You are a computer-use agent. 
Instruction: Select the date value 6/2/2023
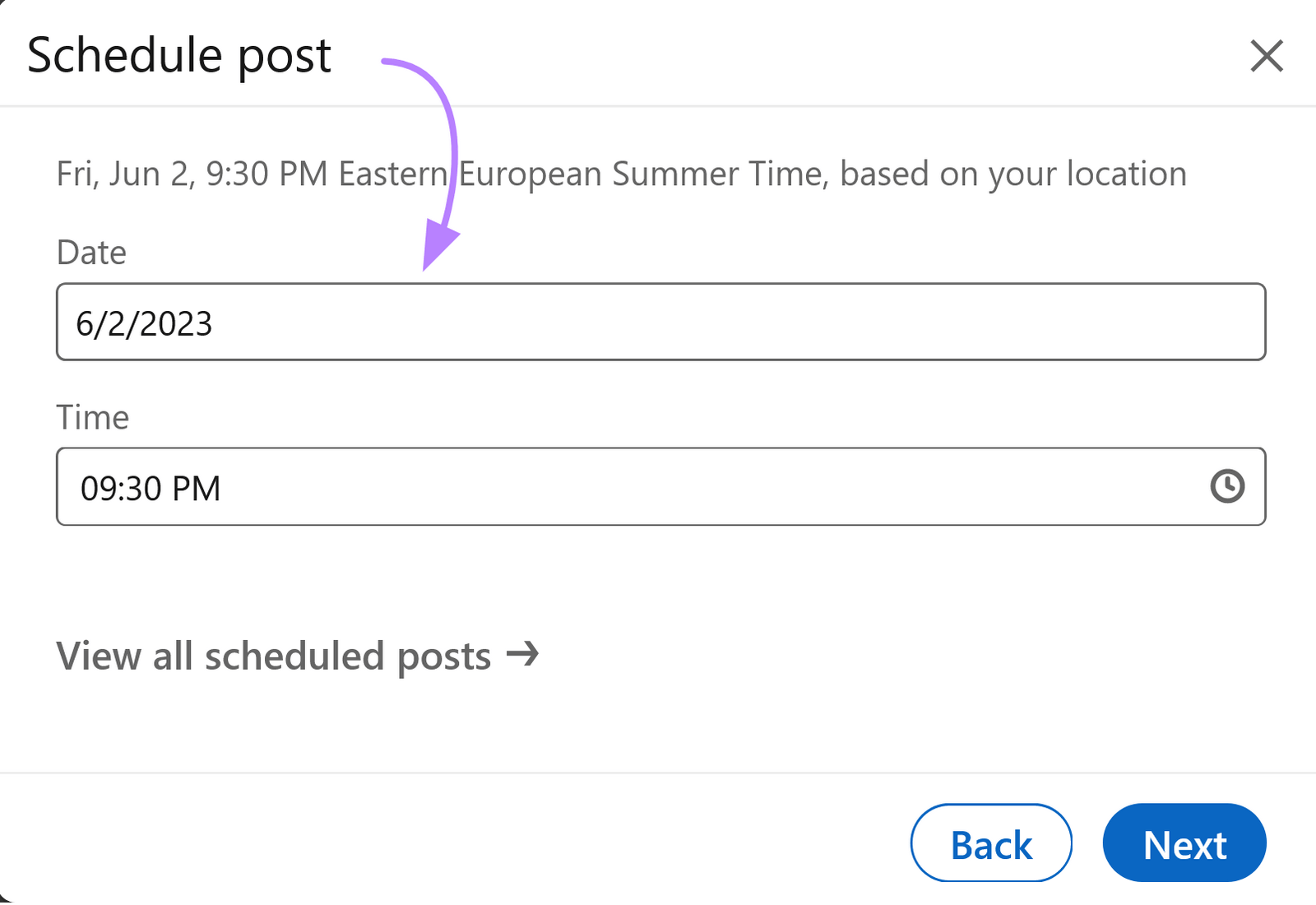tap(146, 323)
